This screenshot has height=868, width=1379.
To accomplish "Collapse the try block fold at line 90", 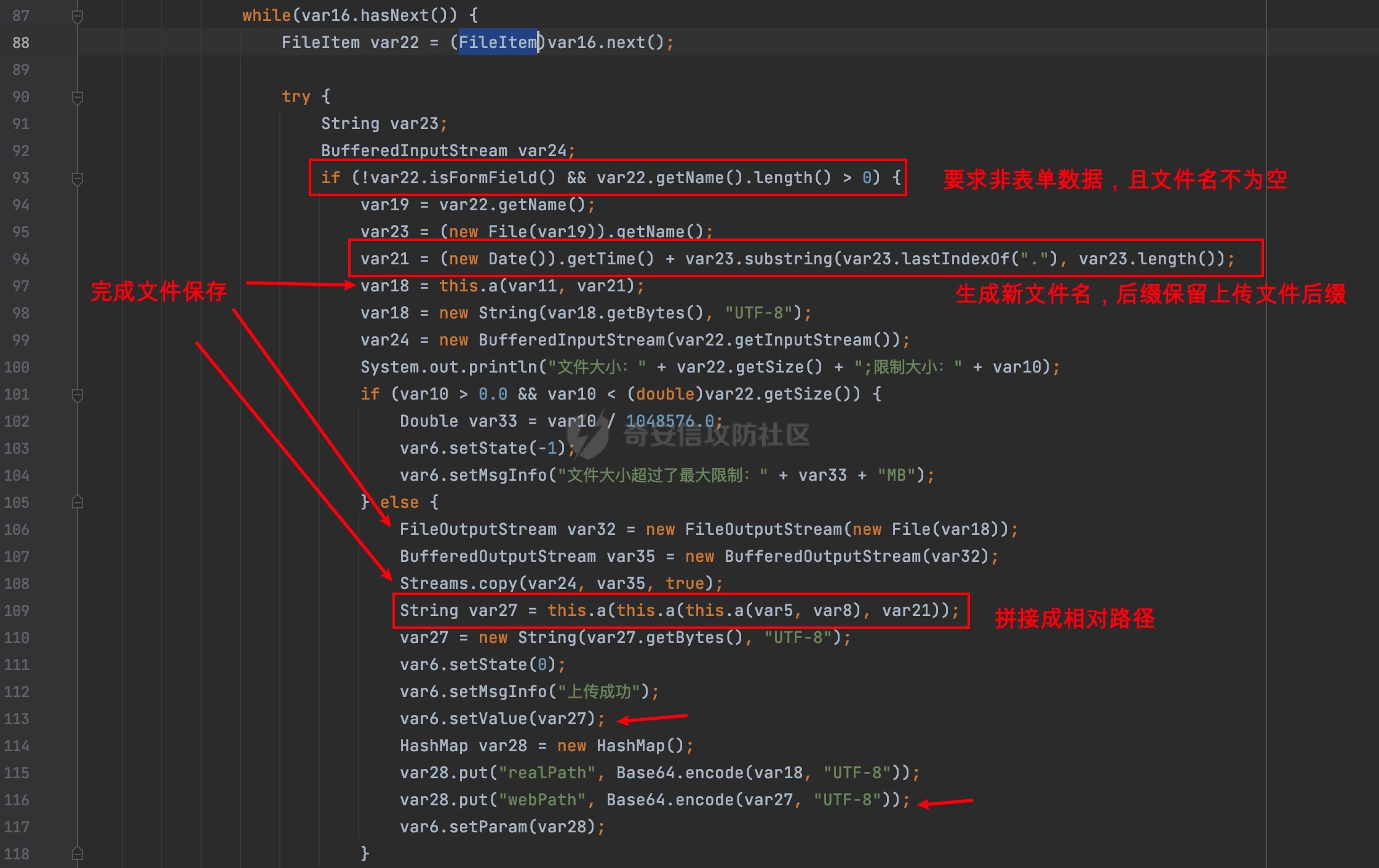I will 77,97.
